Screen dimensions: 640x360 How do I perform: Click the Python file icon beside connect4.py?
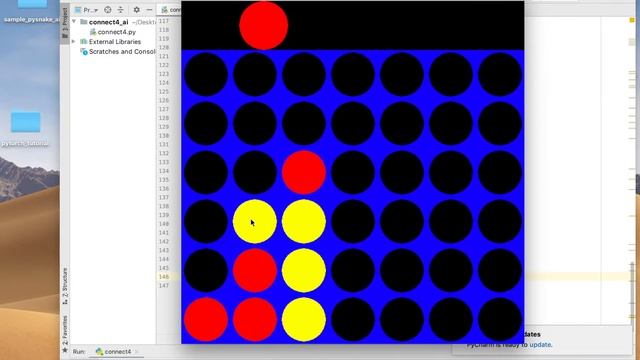(93, 32)
